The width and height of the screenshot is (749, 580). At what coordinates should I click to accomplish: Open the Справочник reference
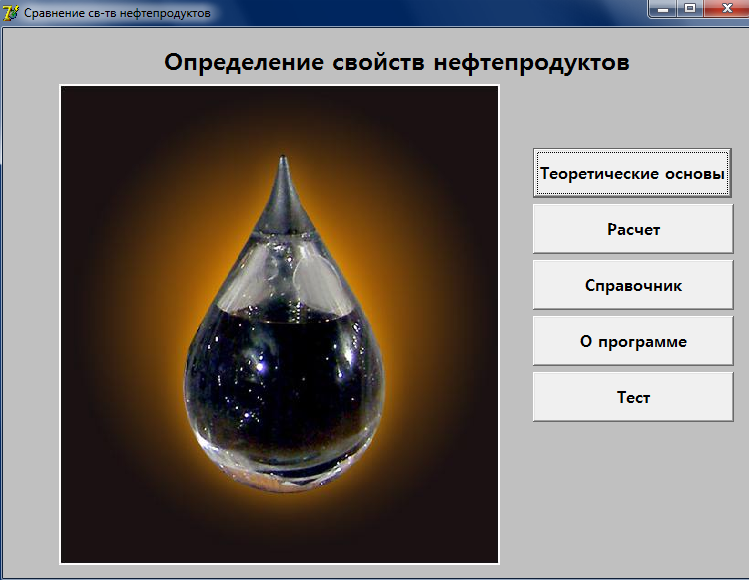(633, 285)
